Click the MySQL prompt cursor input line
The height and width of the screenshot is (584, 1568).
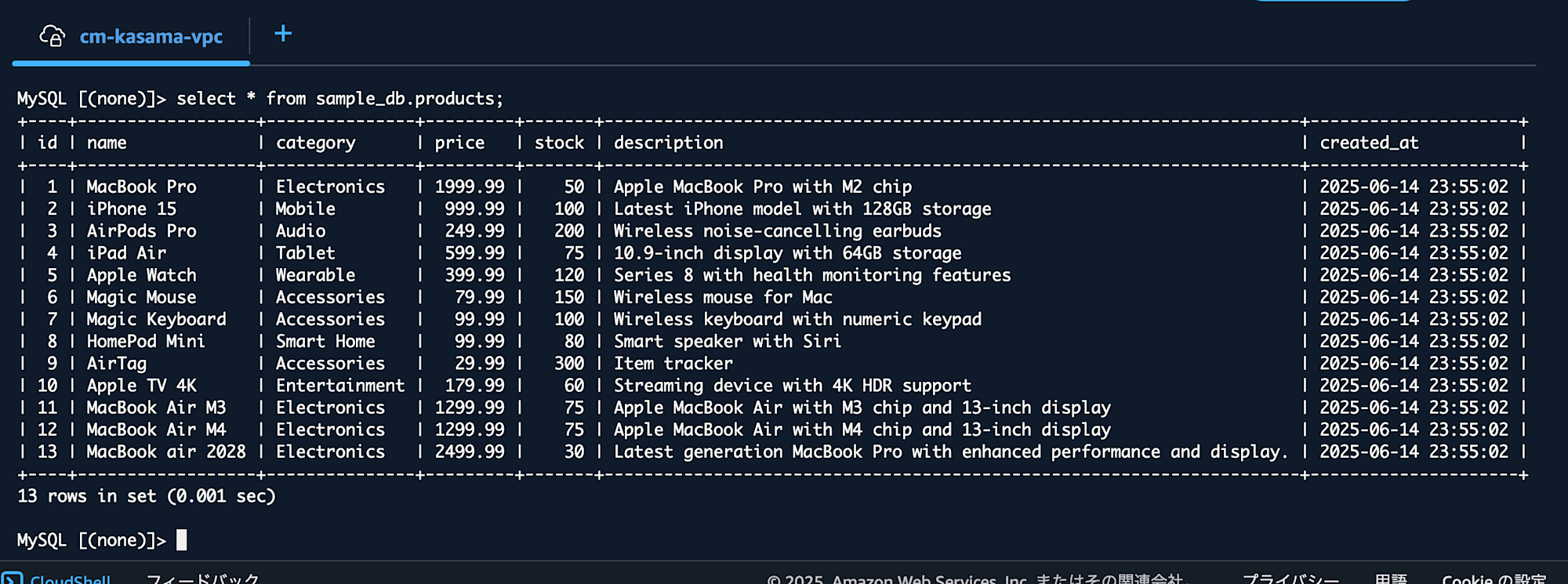coord(181,539)
